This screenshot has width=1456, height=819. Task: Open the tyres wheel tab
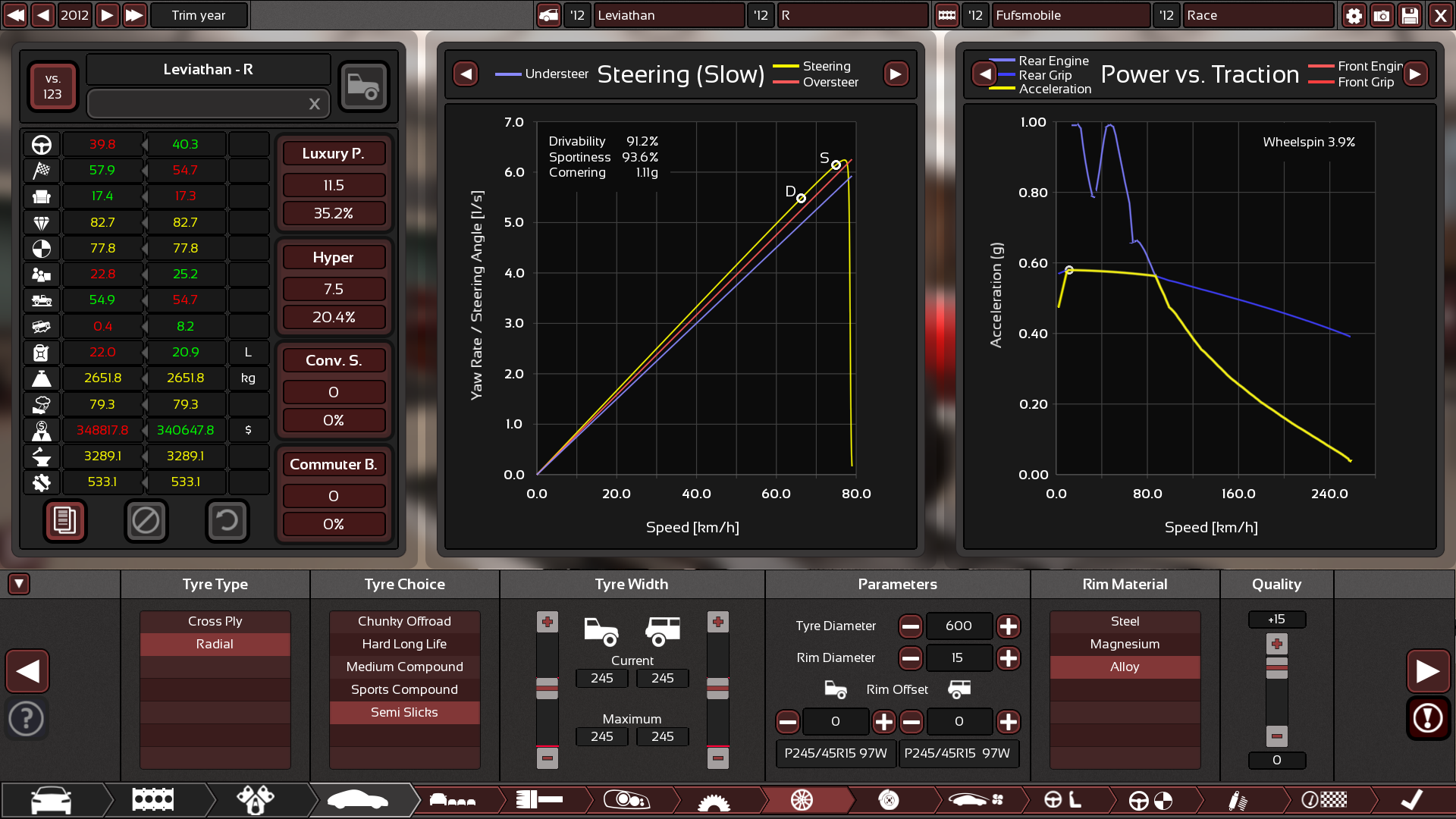(x=802, y=800)
